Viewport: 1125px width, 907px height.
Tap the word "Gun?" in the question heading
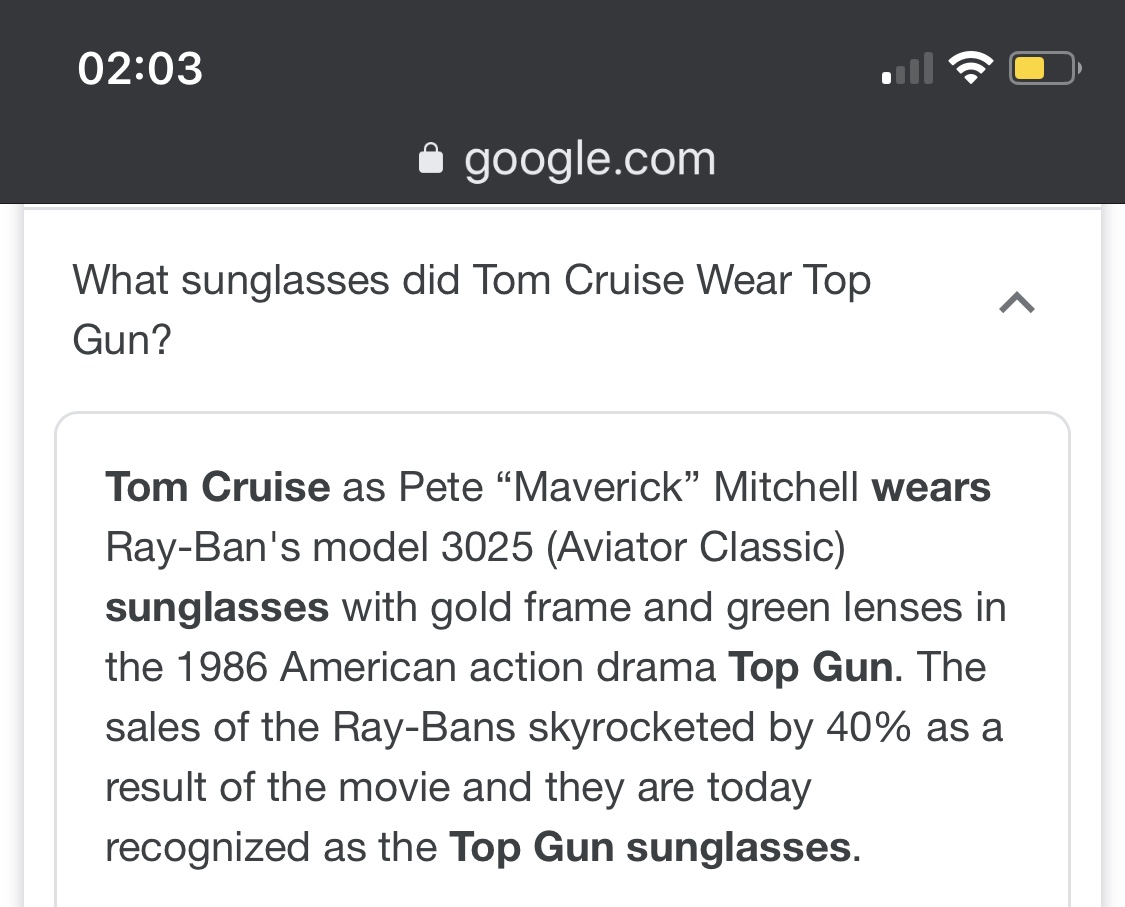(122, 339)
